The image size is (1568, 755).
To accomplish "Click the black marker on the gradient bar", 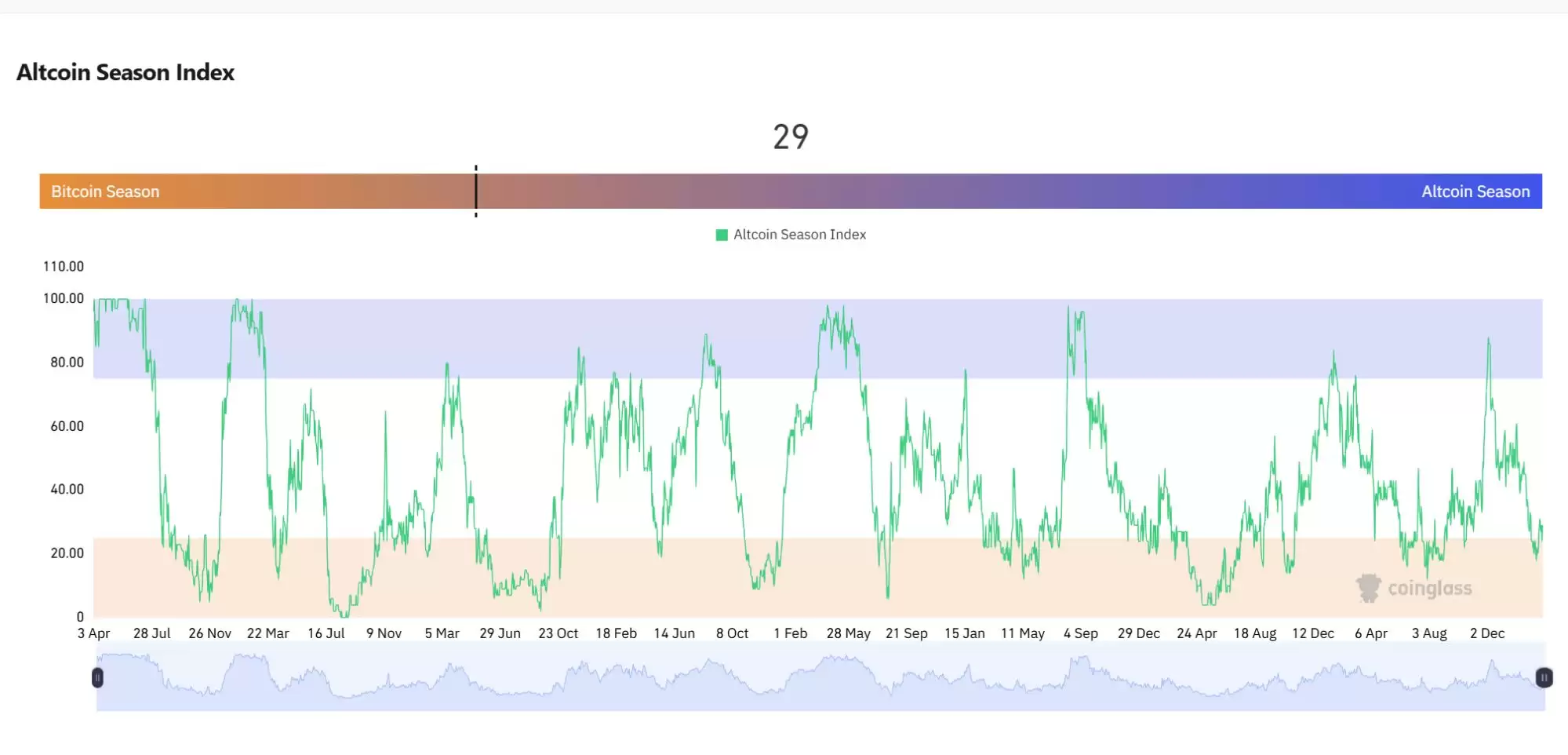I will click(x=476, y=191).
